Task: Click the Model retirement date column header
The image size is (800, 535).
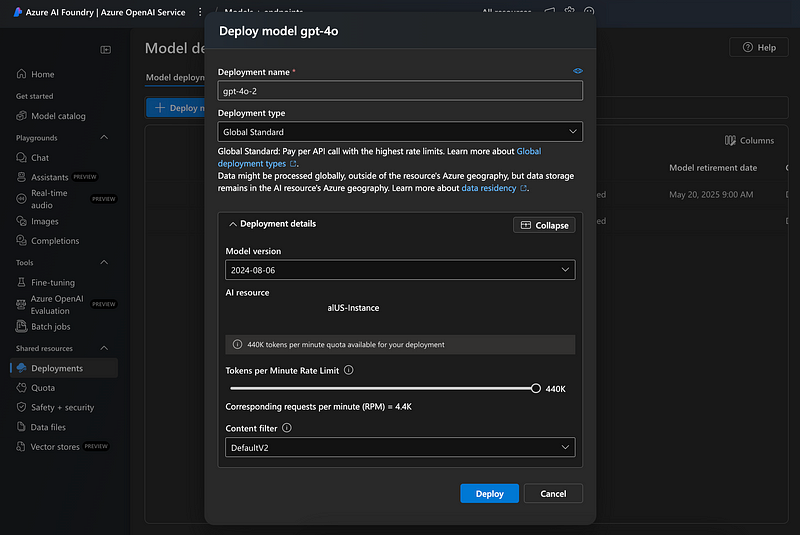Action: [713, 167]
